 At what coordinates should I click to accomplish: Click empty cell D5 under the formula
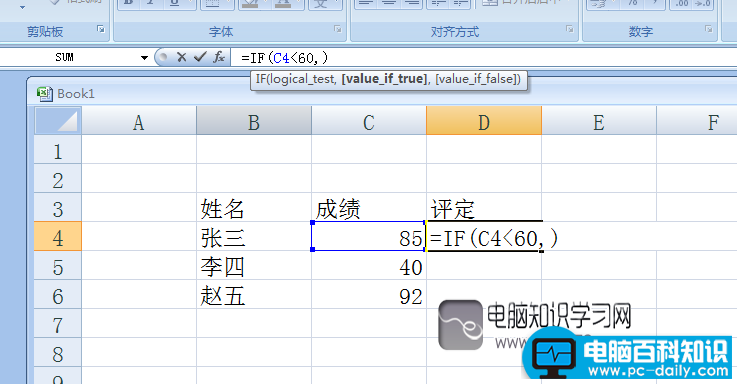point(484,266)
